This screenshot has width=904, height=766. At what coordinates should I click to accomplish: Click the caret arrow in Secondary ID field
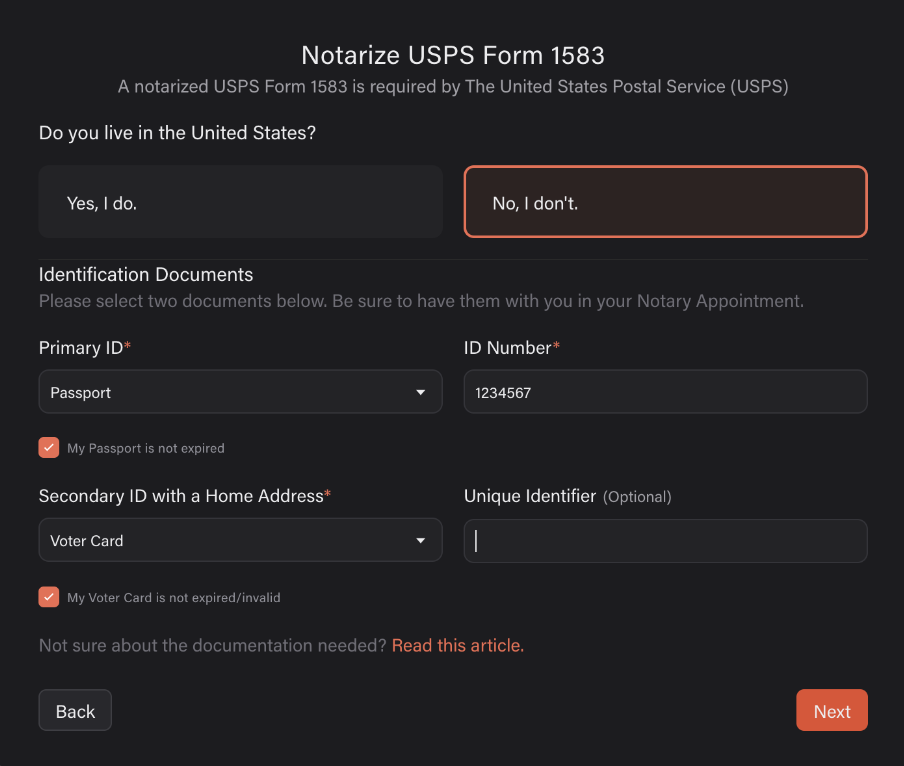pyautogui.click(x=421, y=541)
